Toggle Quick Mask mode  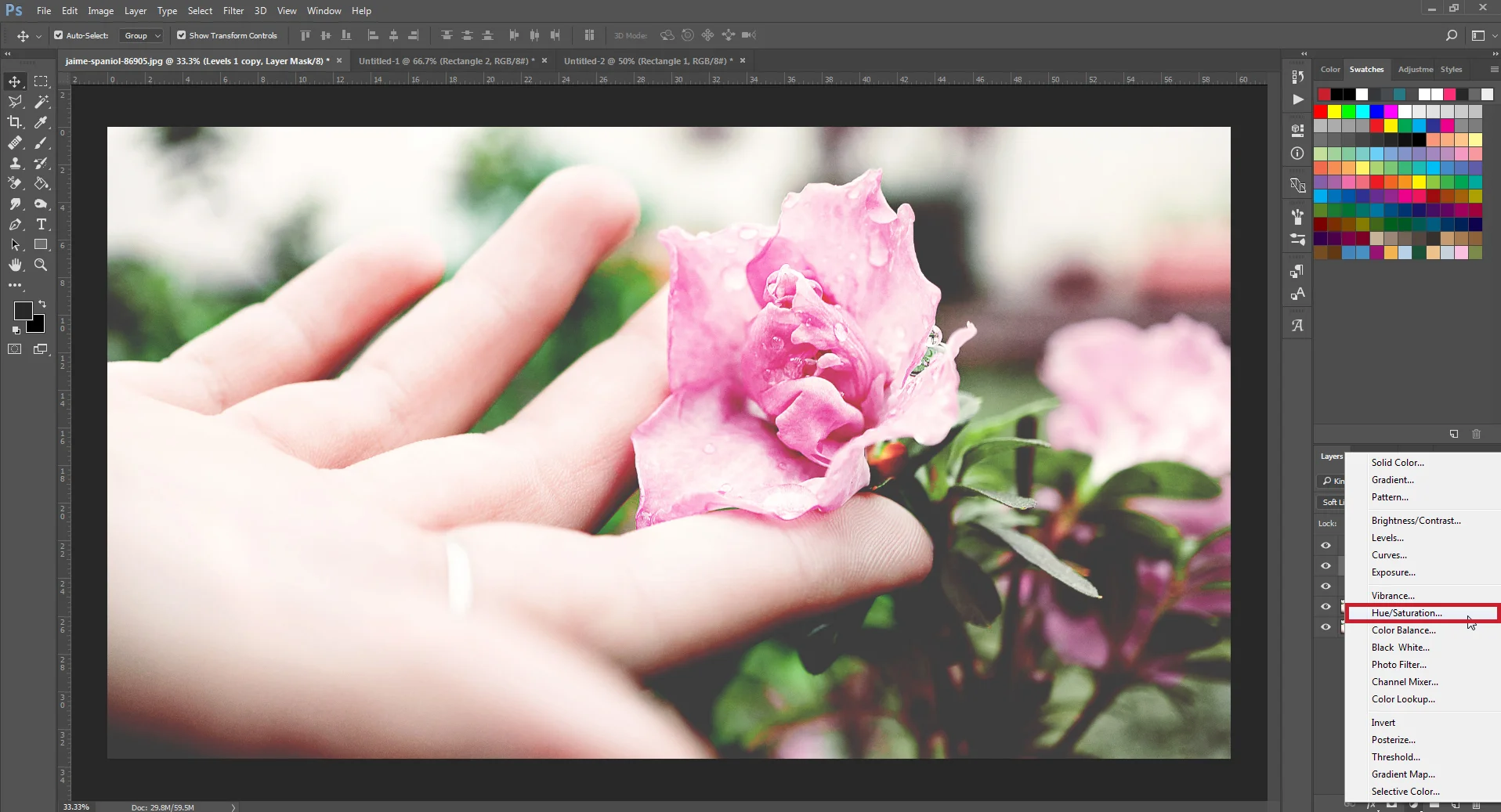pos(15,349)
